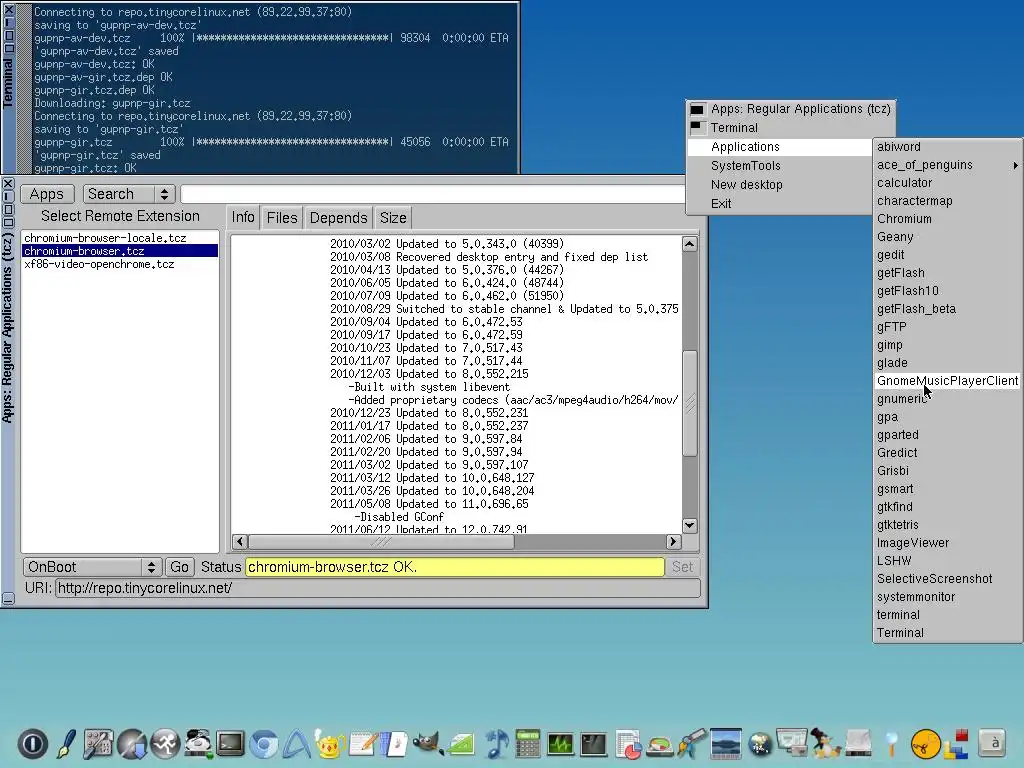The width and height of the screenshot is (1024, 768).
Task: Click the Info pane scroll-down arrow
Action: coord(690,525)
